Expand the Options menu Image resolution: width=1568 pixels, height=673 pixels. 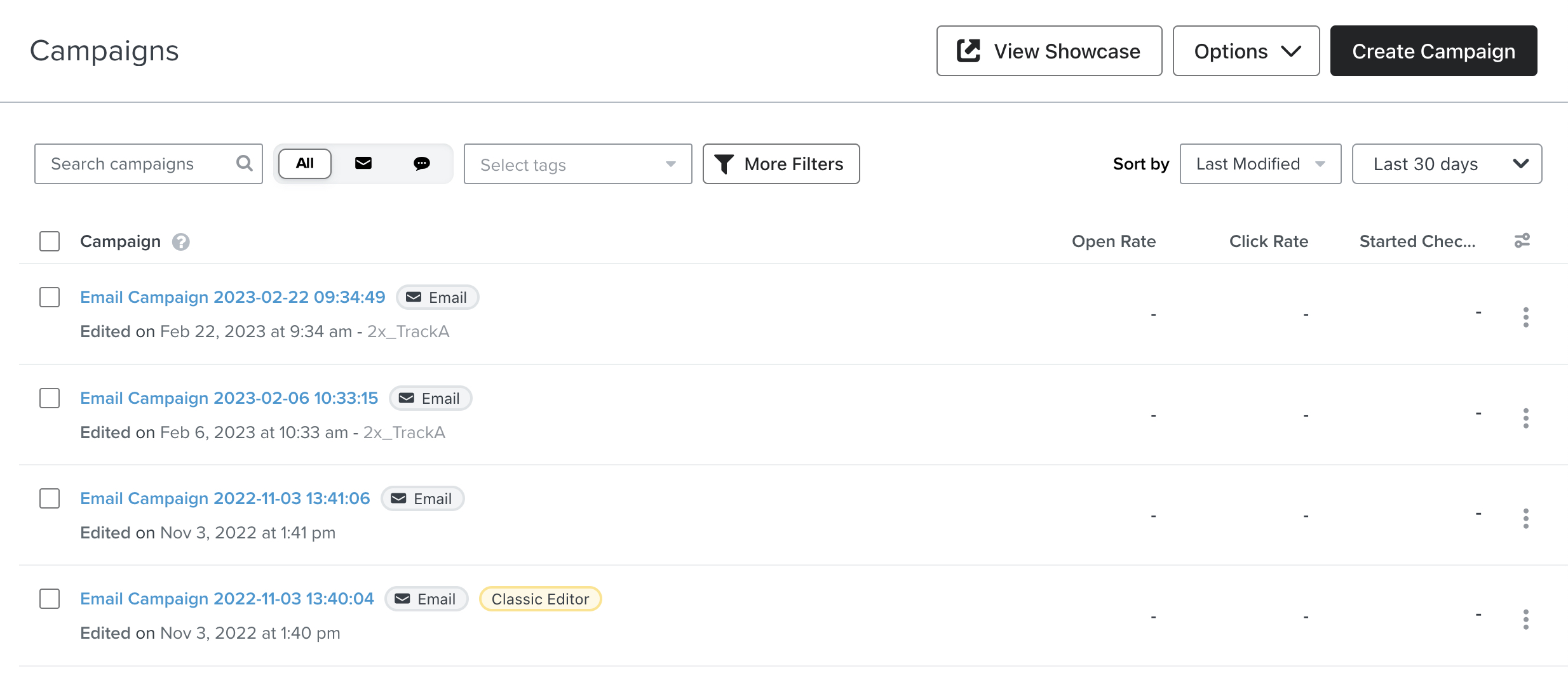pos(1246,51)
